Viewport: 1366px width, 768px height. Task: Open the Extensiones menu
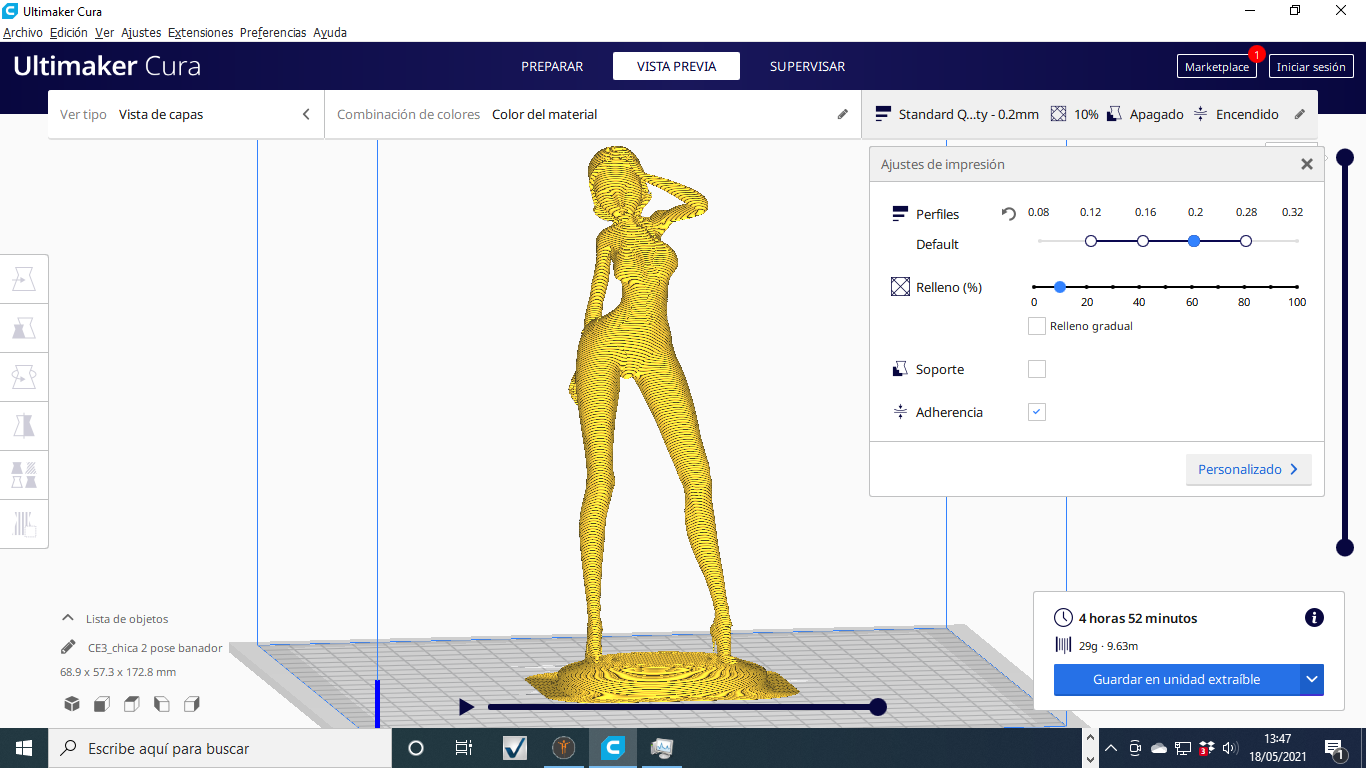(x=201, y=32)
